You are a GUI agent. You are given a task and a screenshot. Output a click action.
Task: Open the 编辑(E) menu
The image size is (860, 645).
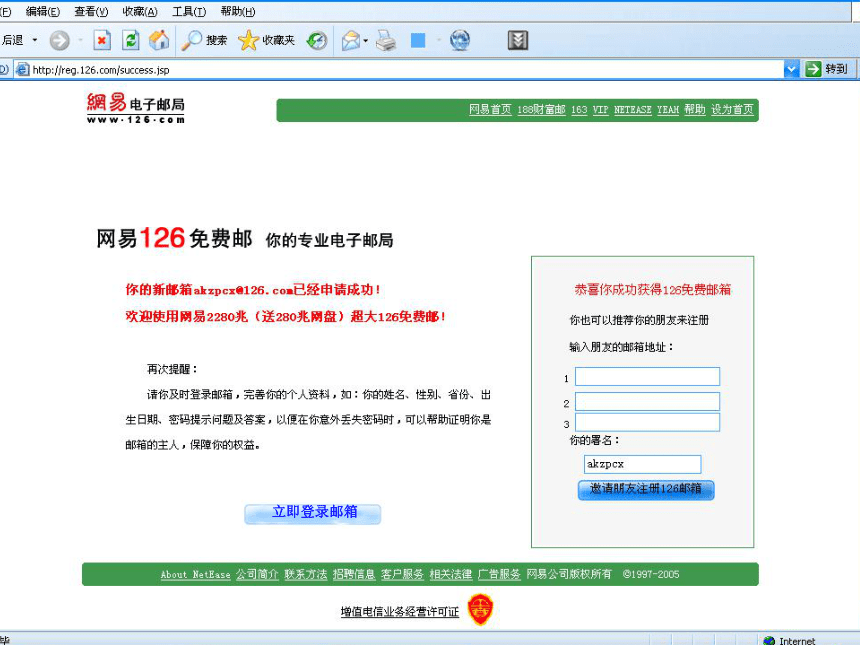(x=43, y=12)
